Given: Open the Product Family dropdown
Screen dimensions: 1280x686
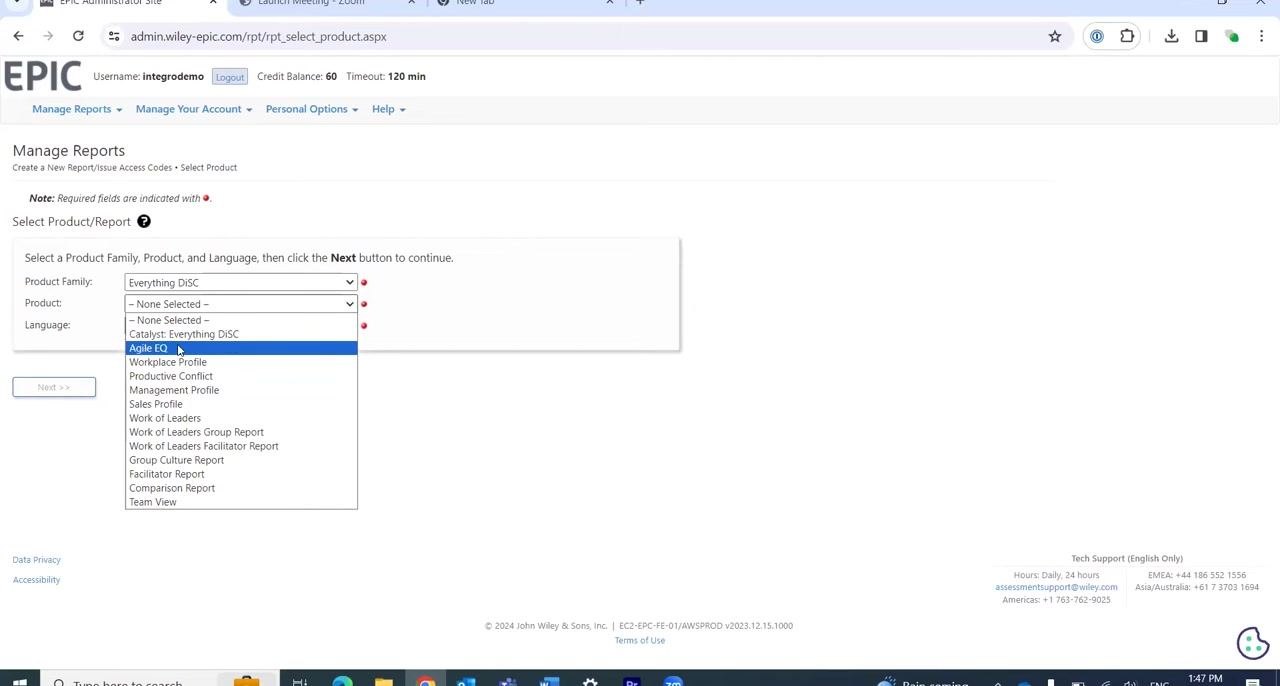Looking at the screenshot, I should pyautogui.click(x=241, y=282).
